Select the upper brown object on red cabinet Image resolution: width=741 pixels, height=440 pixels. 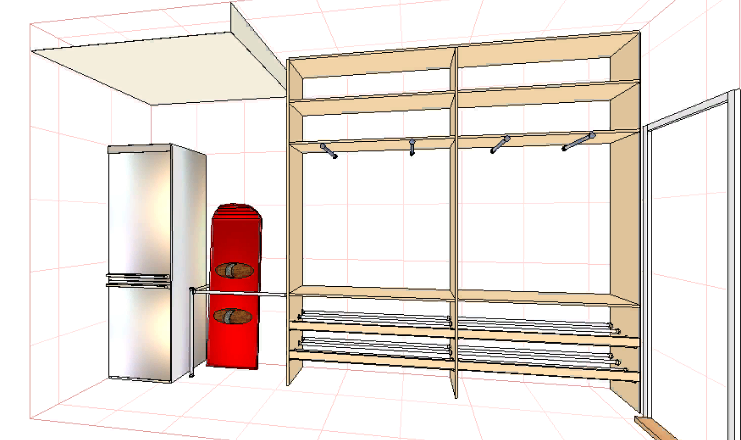(236, 270)
